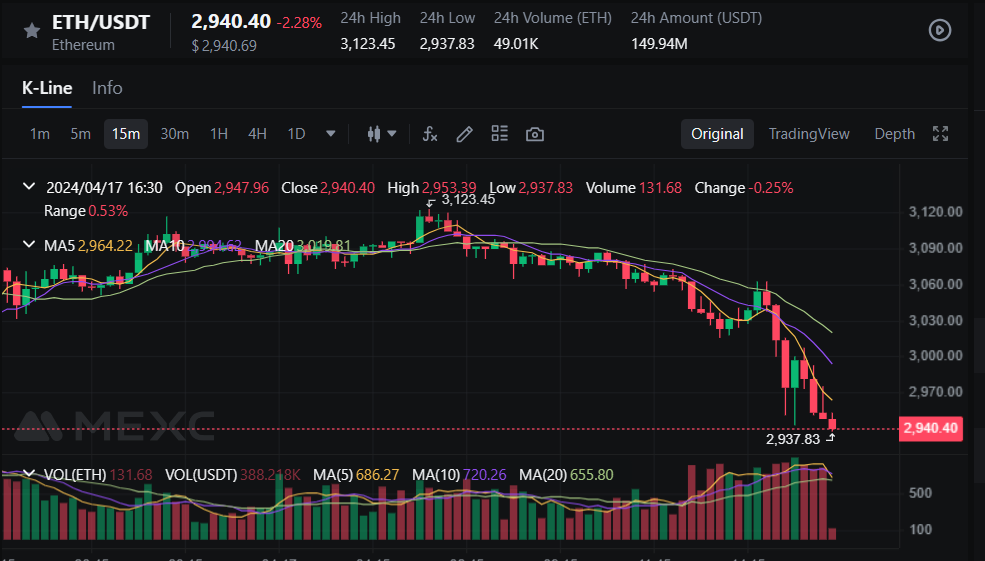The image size is (985, 561).
Task: Click the 3,120.00 price axis label
Action: pyautogui.click(x=935, y=212)
